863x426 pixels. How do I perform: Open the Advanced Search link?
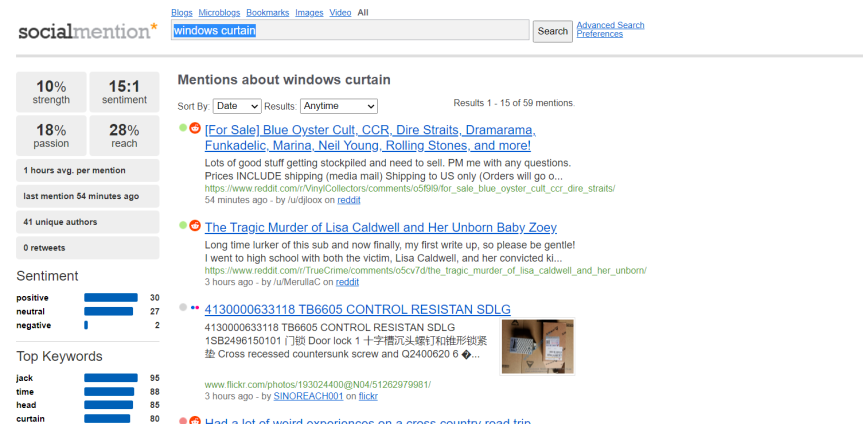(610, 25)
